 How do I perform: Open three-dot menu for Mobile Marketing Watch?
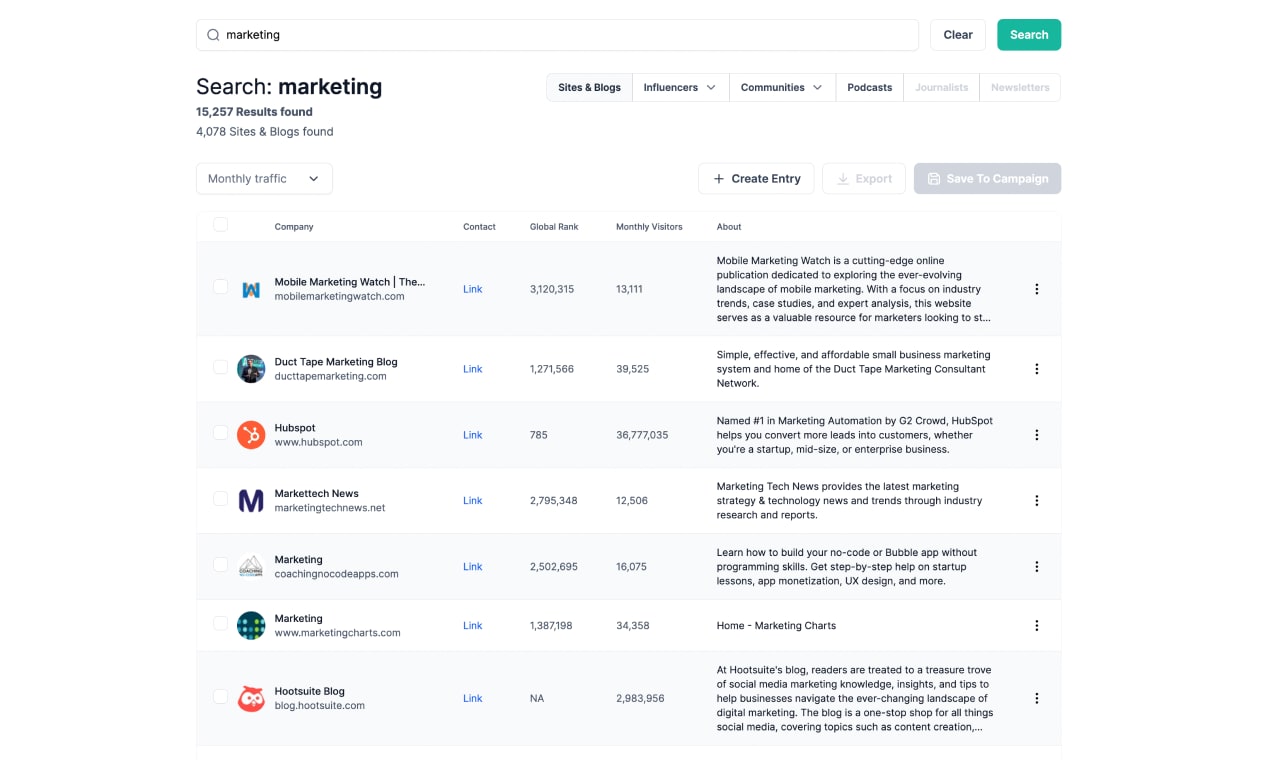1036,289
